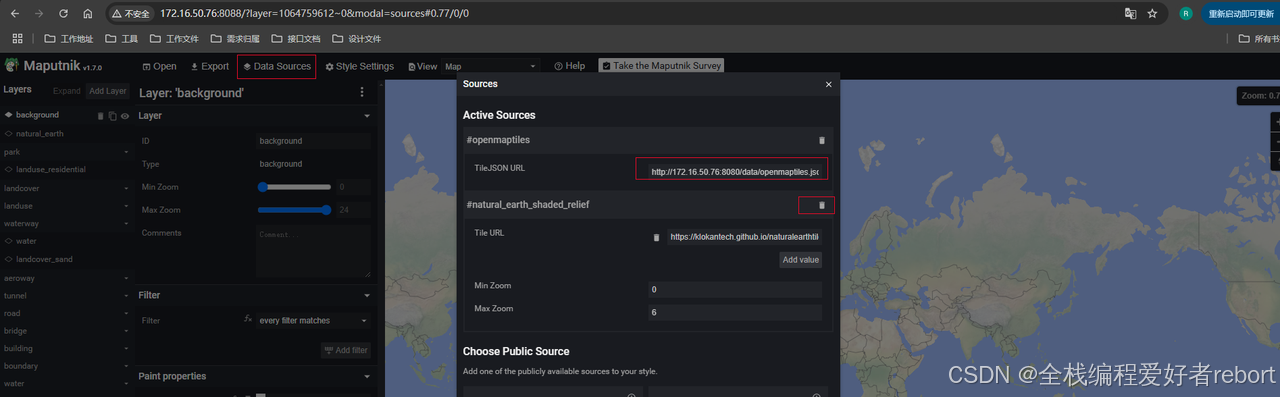Screen dimensions: 1280x397
Task: Click the not-secure site info warning
Action: pyautogui.click(x=130, y=14)
